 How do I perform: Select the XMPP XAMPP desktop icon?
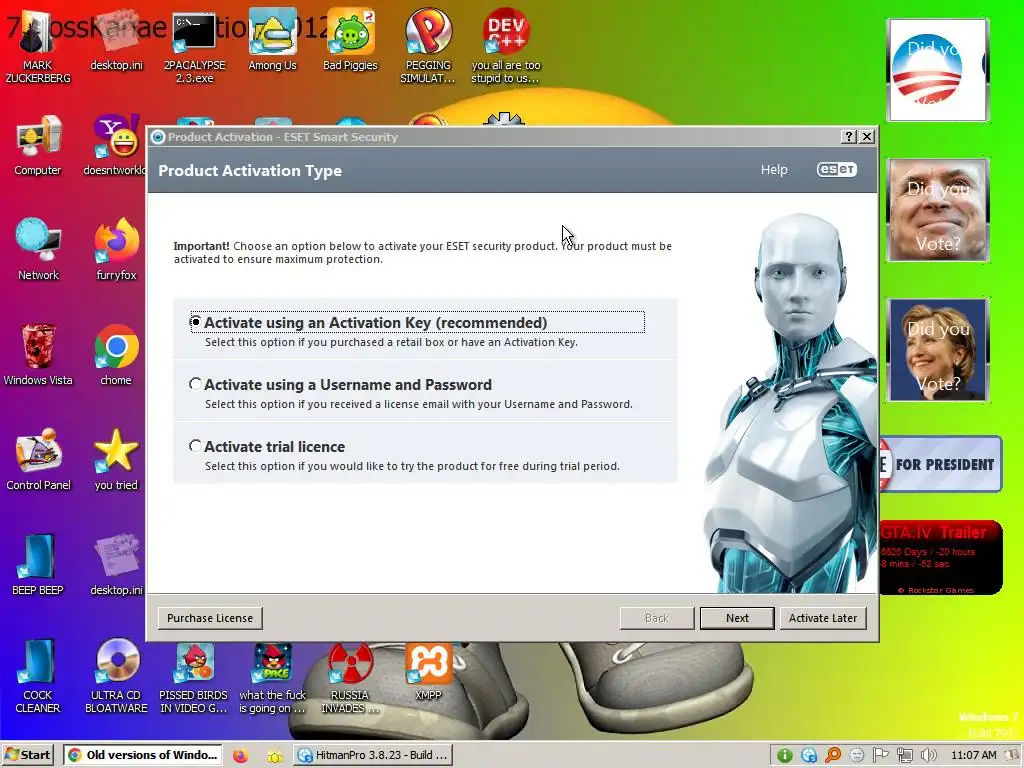coord(428,670)
